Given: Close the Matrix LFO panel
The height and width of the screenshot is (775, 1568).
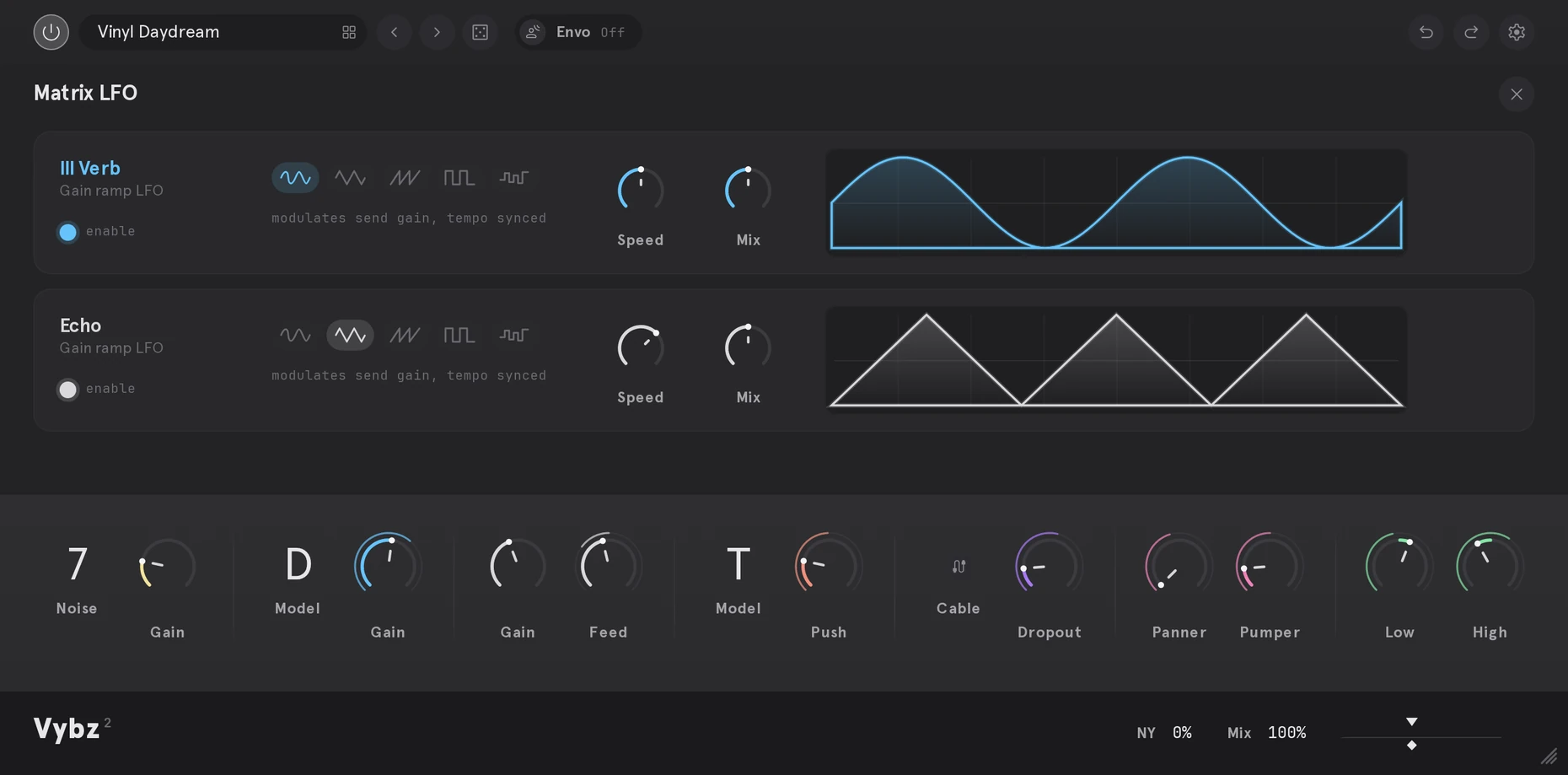Looking at the screenshot, I should tap(1517, 94).
